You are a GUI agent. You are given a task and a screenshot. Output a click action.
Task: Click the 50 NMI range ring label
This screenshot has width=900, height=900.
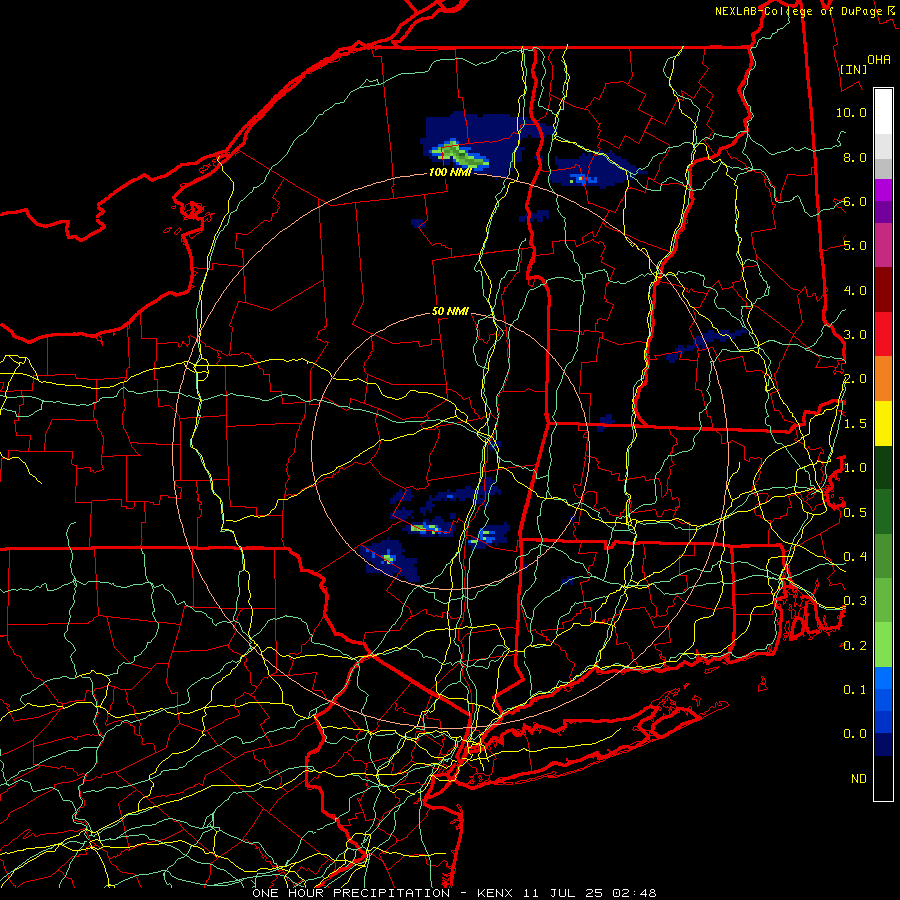450,311
